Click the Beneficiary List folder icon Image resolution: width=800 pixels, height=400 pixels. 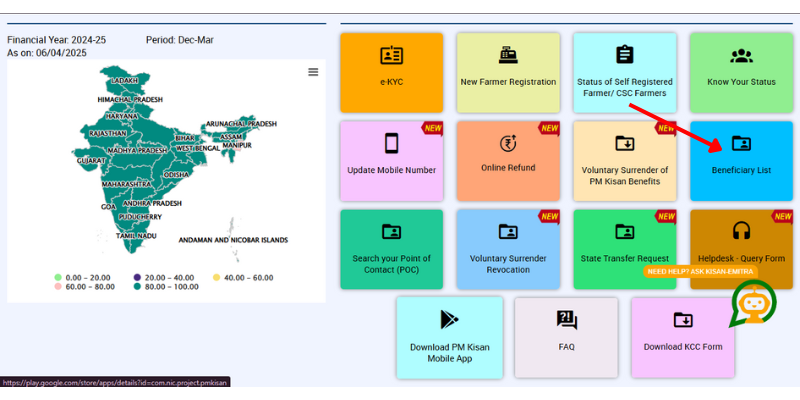point(741,143)
